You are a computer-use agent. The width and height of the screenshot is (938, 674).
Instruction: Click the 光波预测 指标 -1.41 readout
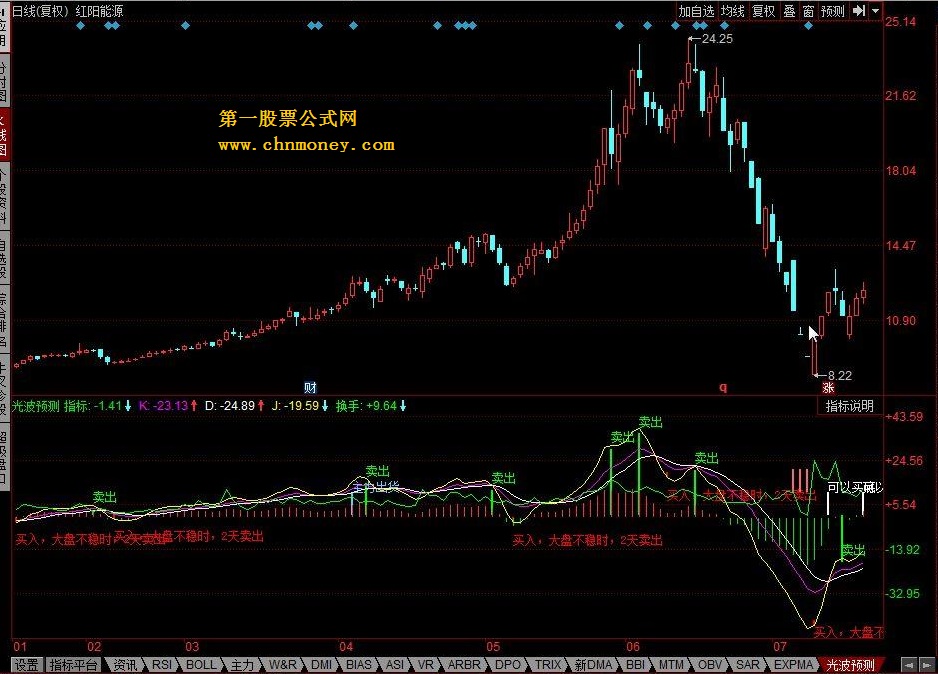pyautogui.click(x=71, y=406)
